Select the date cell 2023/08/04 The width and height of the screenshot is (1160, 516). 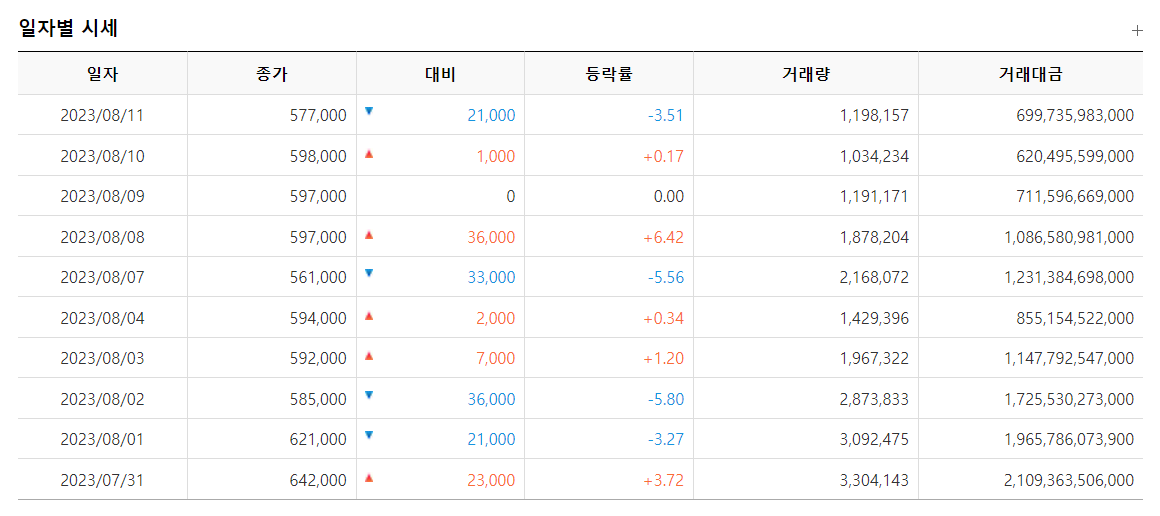(x=102, y=318)
